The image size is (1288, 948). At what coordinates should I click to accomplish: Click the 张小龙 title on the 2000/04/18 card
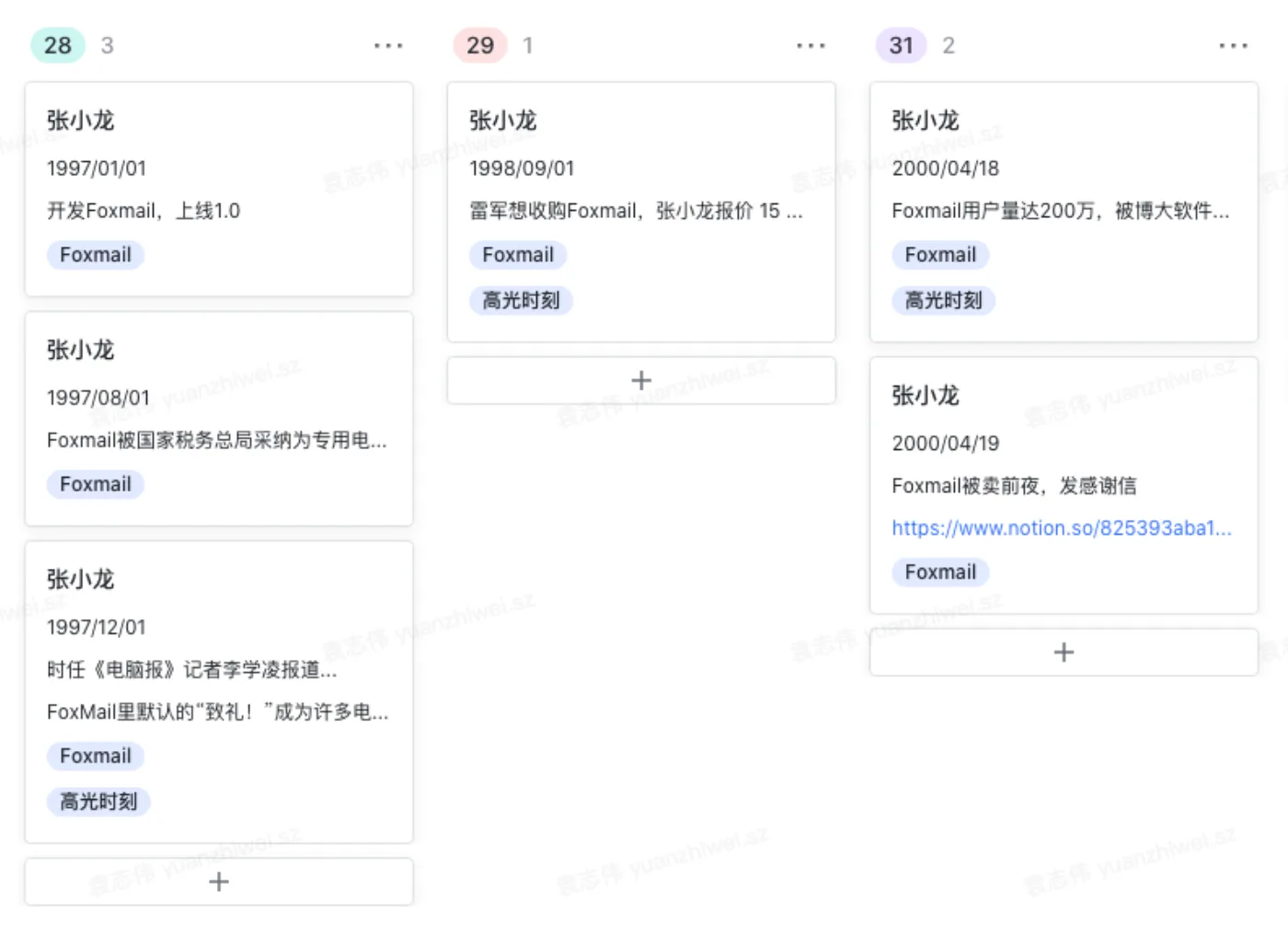coord(925,121)
